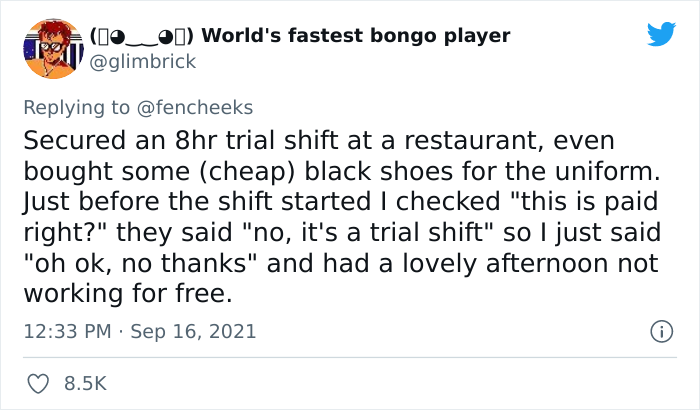700x410 pixels.
Task: Click the Sep 16, 2021 date
Action: pyautogui.click(x=194, y=331)
